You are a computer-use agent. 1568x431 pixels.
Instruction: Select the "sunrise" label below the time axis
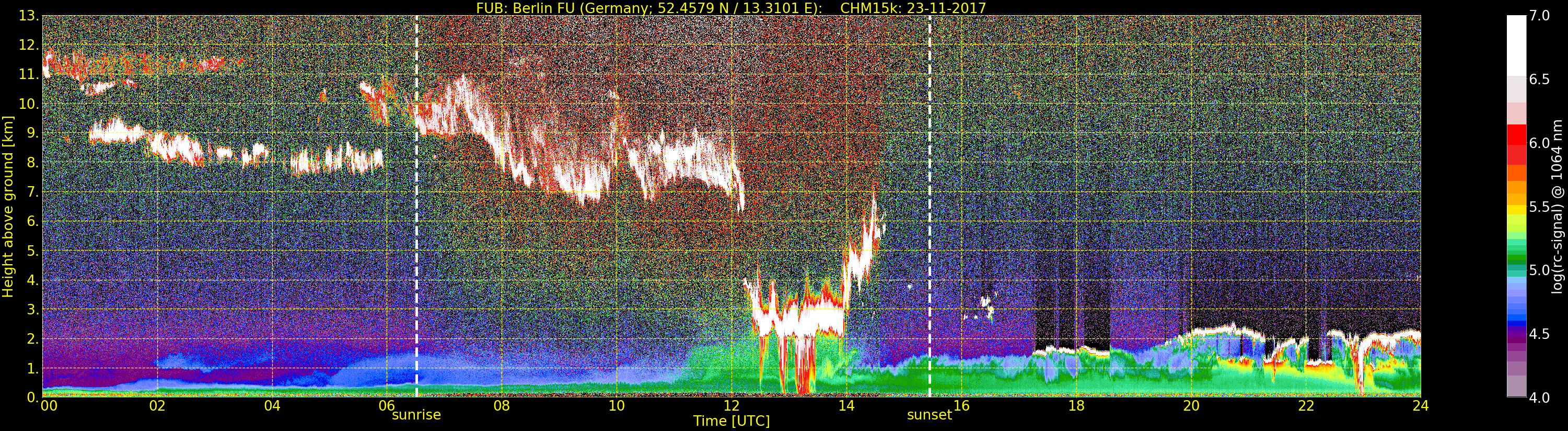click(416, 415)
